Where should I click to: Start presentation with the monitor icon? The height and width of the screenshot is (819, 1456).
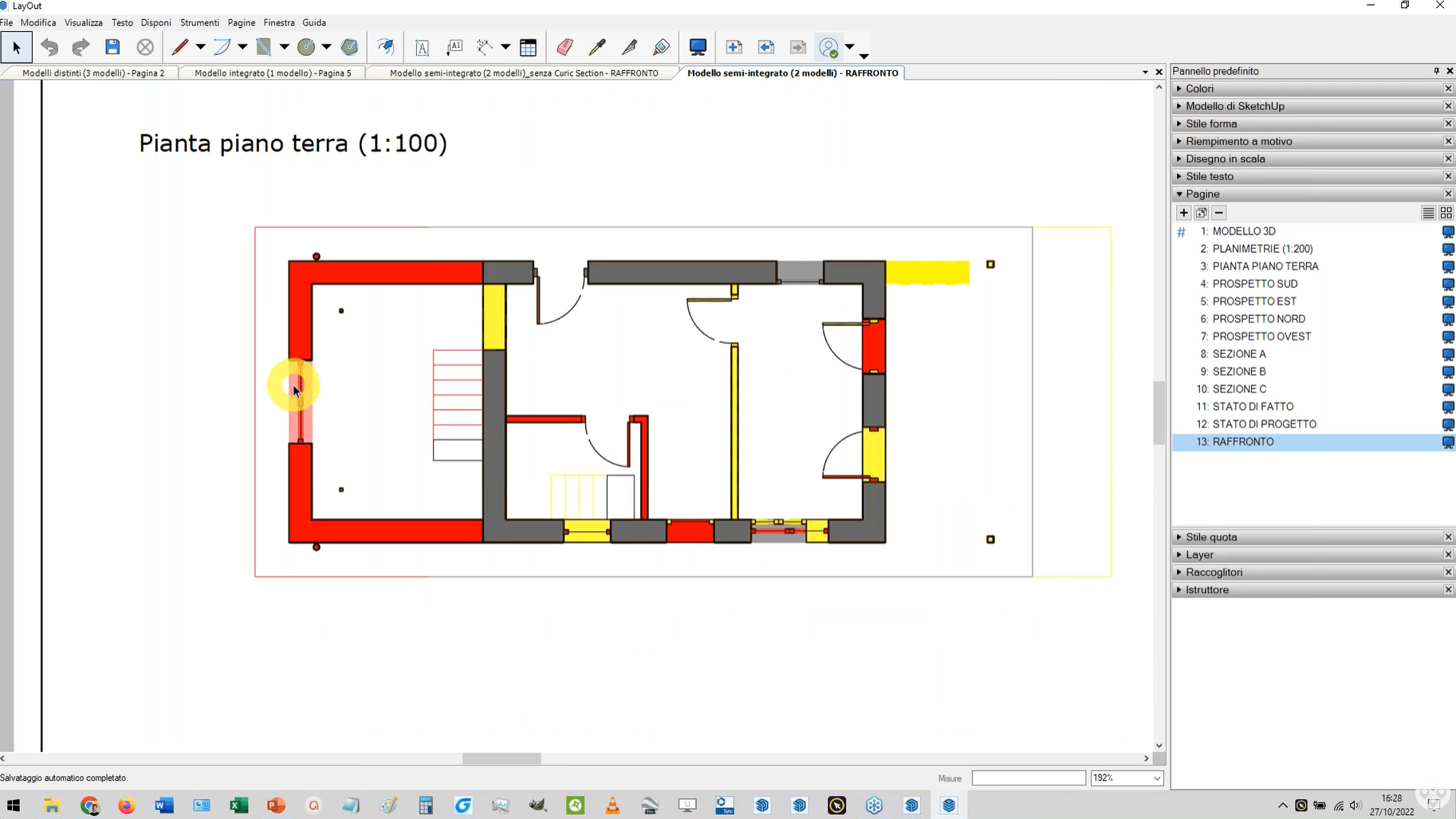(698, 48)
